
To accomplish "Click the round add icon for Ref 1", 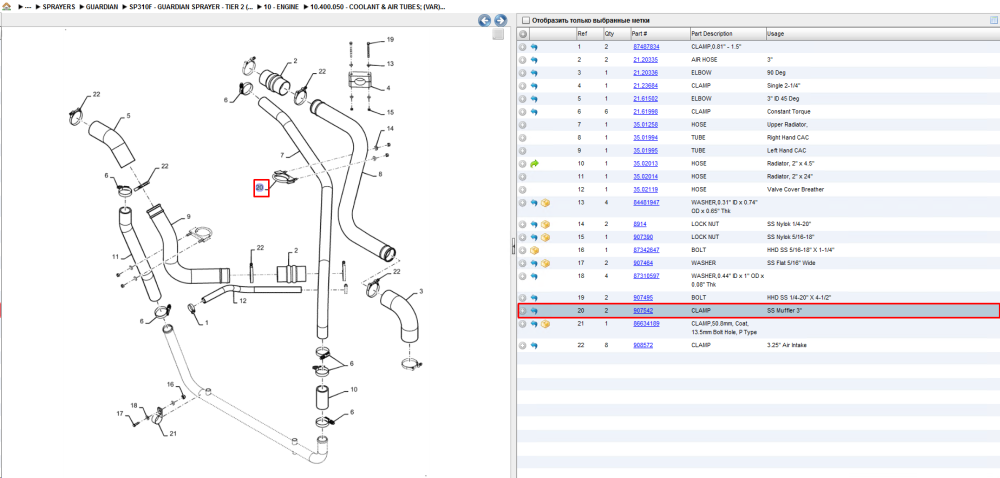I will click(522, 47).
